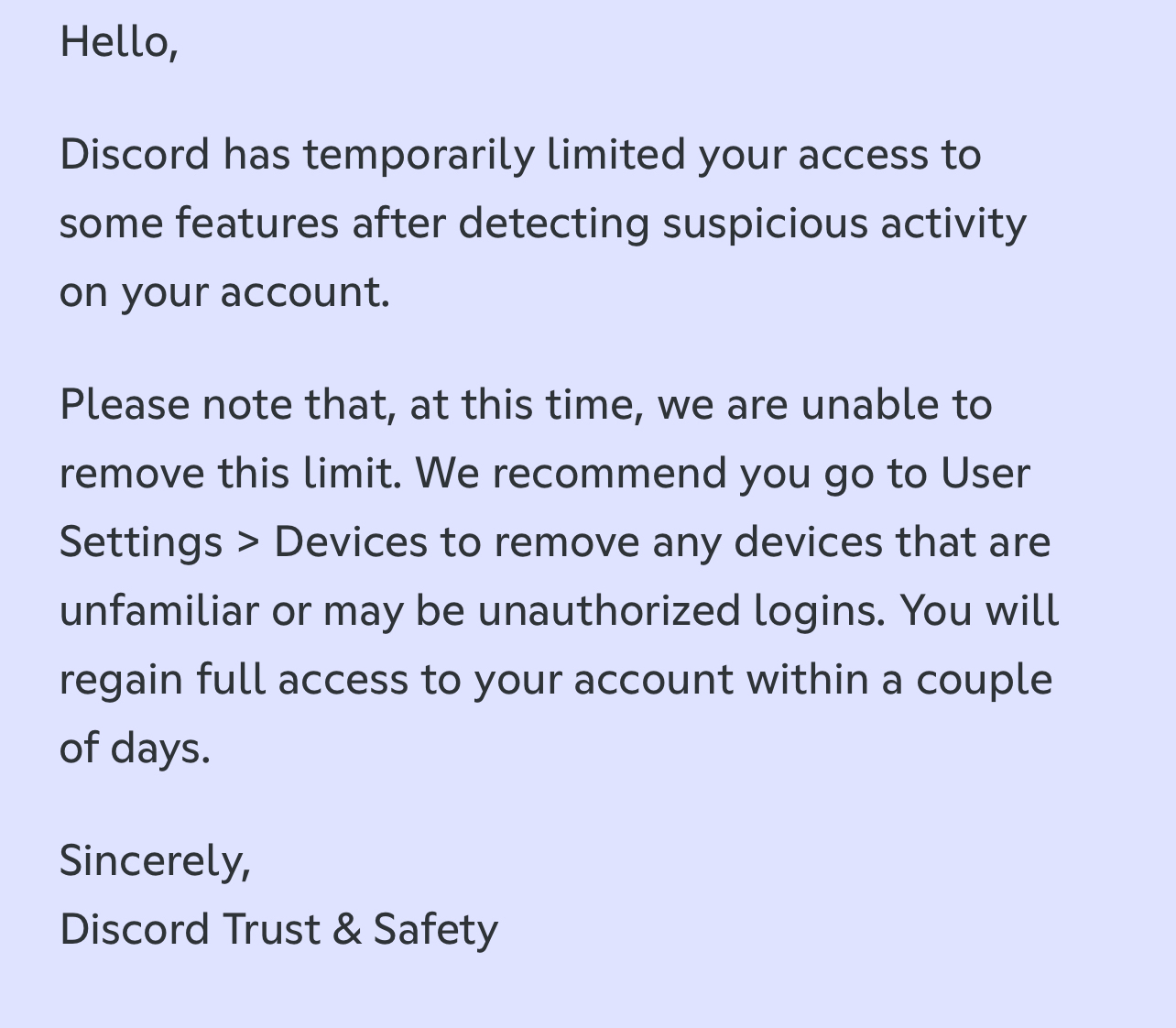Viewport: 1176px width, 1028px height.
Task: Click the words "within a couple"
Action: (898, 680)
